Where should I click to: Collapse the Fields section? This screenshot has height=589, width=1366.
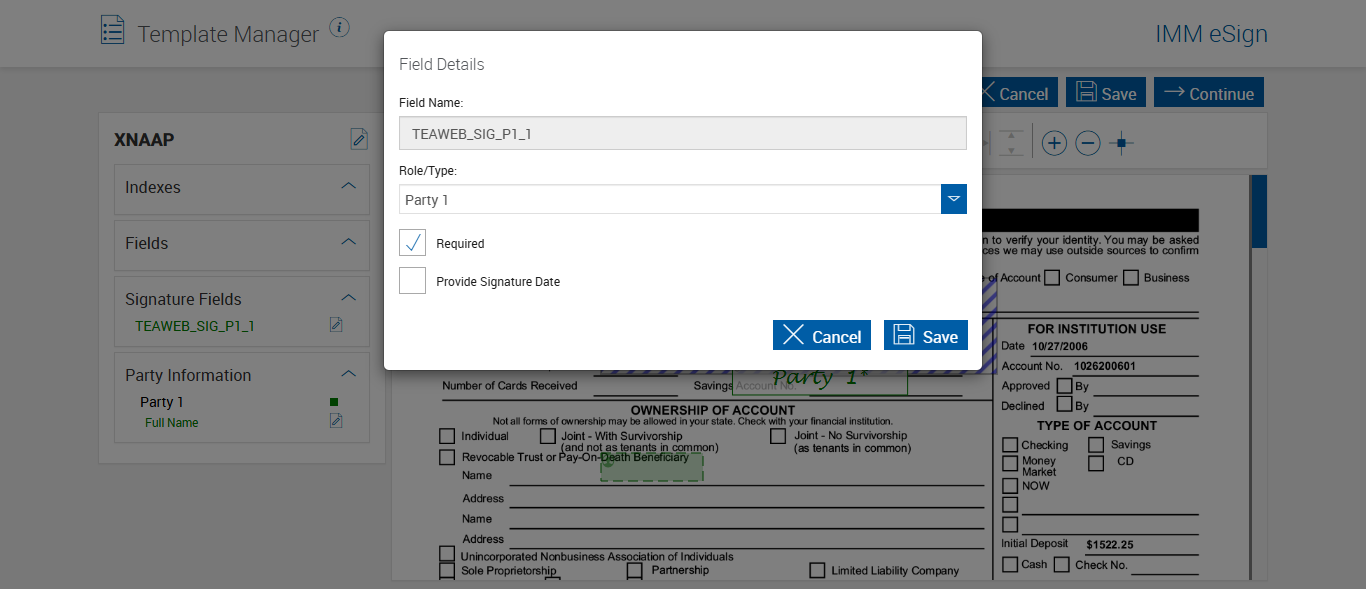point(348,242)
